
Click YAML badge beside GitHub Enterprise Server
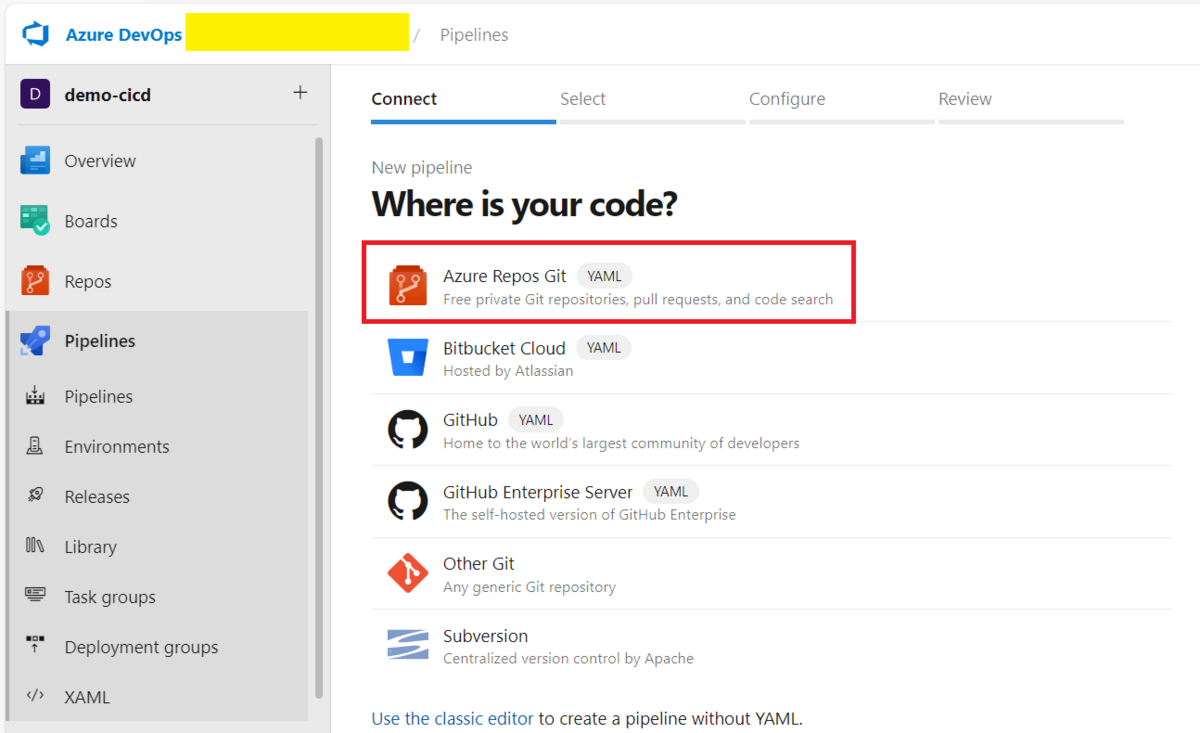[671, 492]
